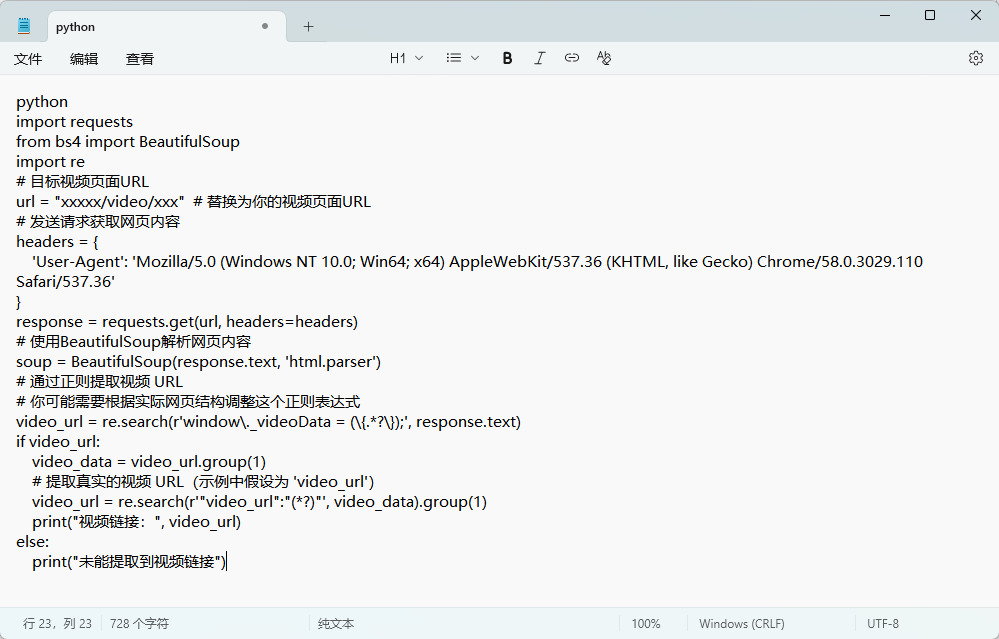Select the python tab
Image resolution: width=999 pixels, height=639 pixels.
166,27
